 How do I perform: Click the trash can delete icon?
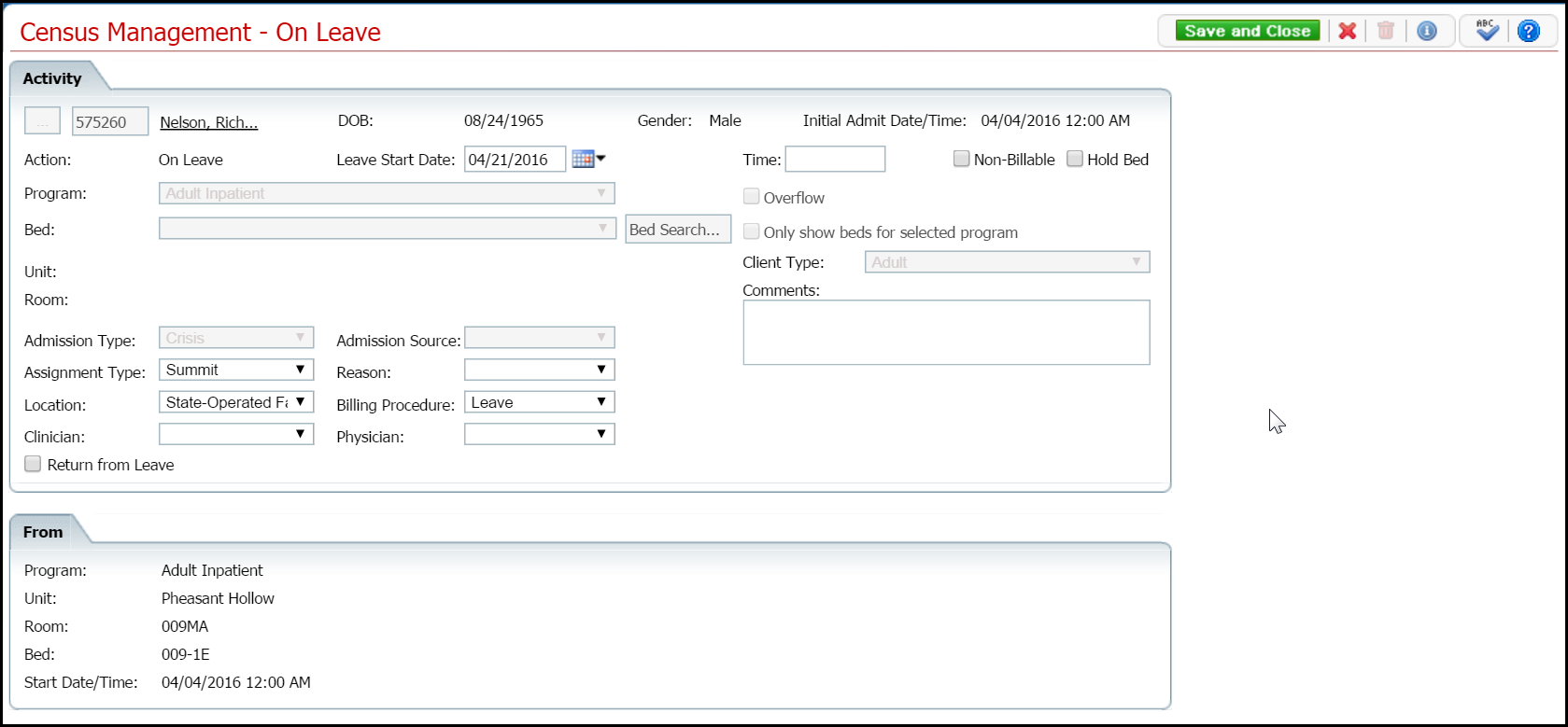[1386, 31]
